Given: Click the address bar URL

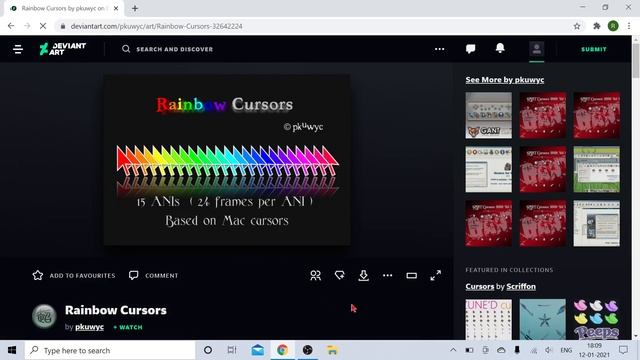Looking at the screenshot, I should click(156, 26).
